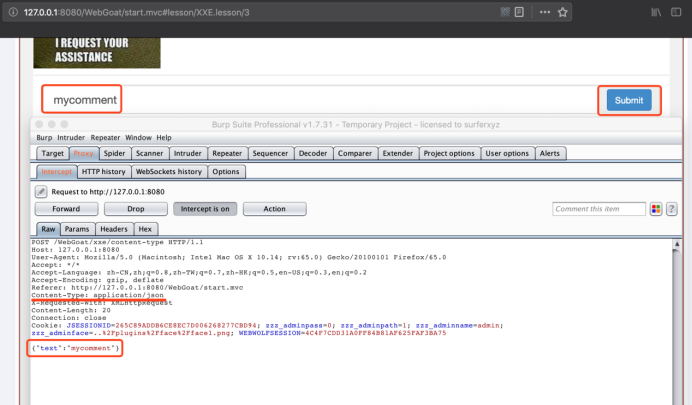The width and height of the screenshot is (692, 405).
Task: Open the Extender tab
Action: click(398, 153)
